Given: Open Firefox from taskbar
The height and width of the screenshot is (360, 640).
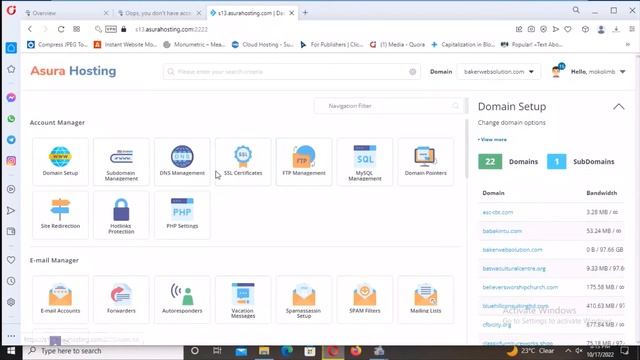Looking at the screenshot, I should (356, 351).
